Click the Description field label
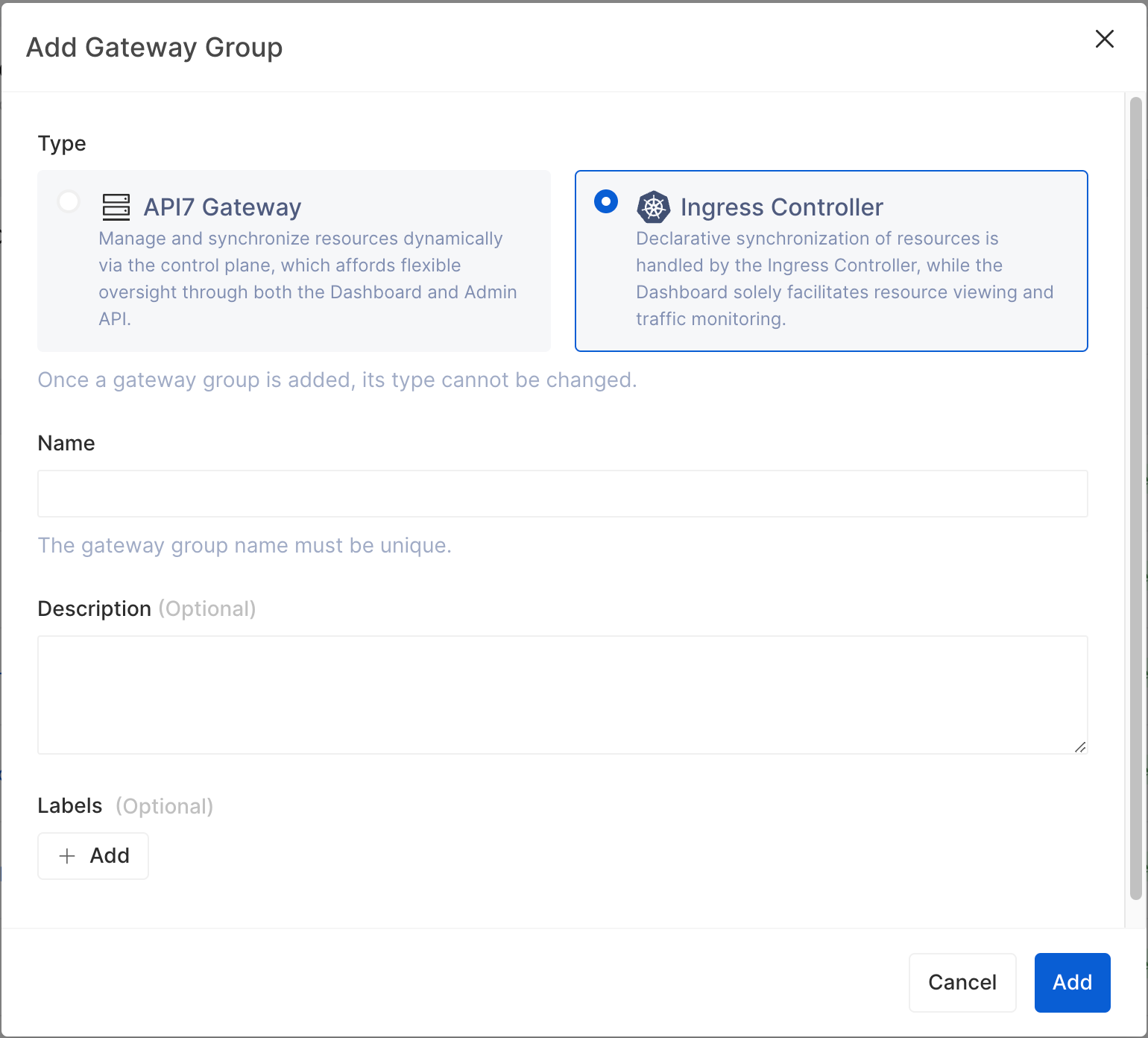Image resolution: width=1148 pixels, height=1038 pixels. click(95, 609)
